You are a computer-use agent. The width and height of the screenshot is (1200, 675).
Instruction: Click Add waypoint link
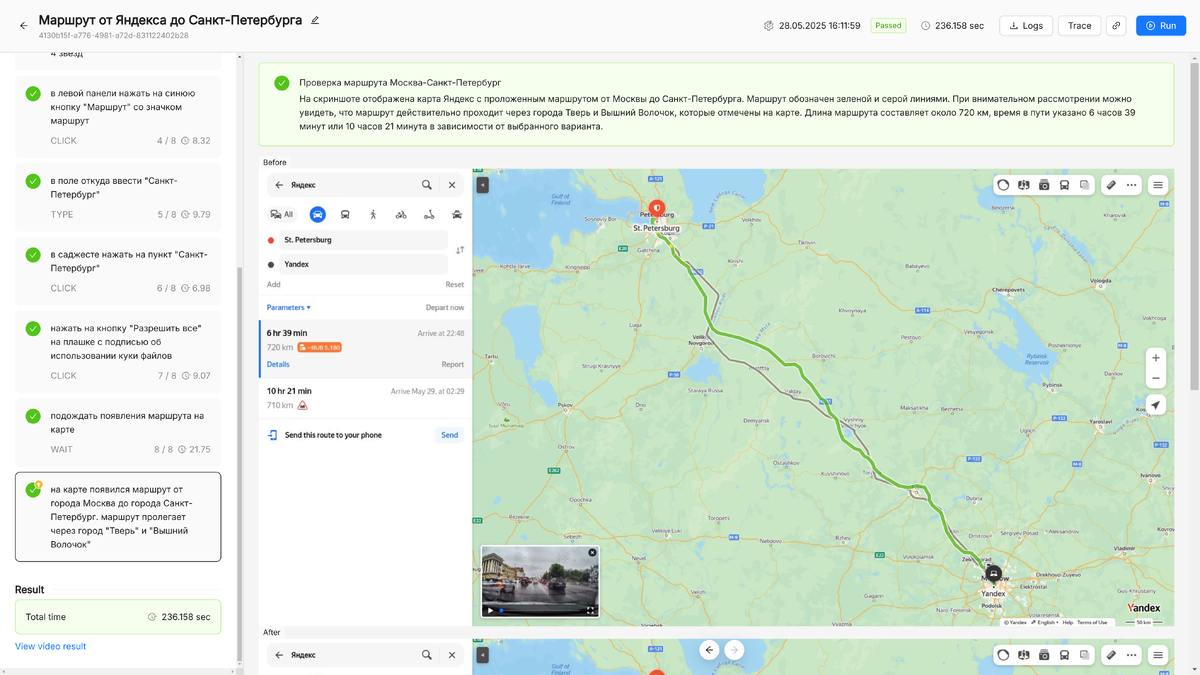pyautogui.click(x=274, y=285)
